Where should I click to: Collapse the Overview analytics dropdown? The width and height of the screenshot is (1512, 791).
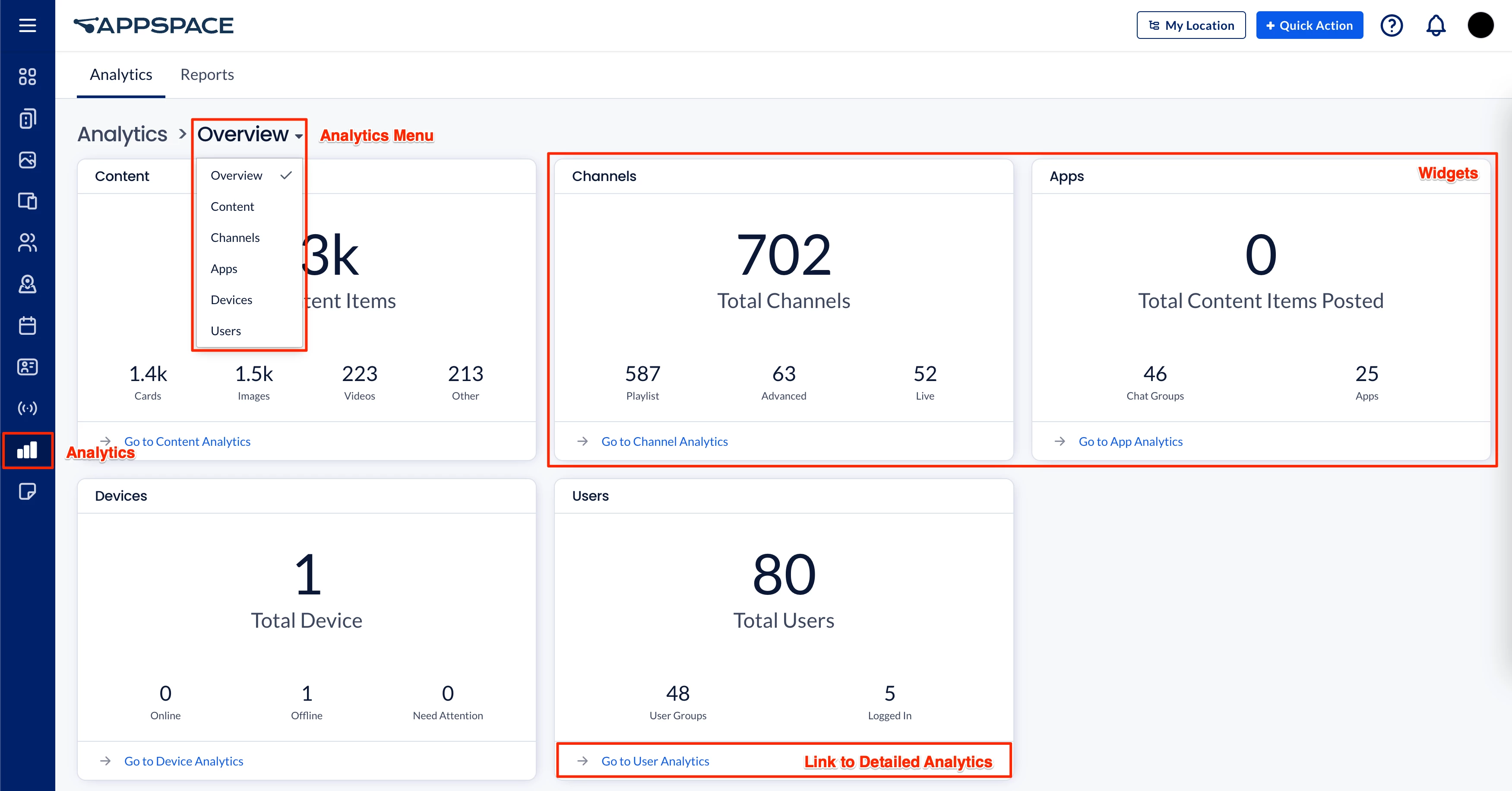250,134
